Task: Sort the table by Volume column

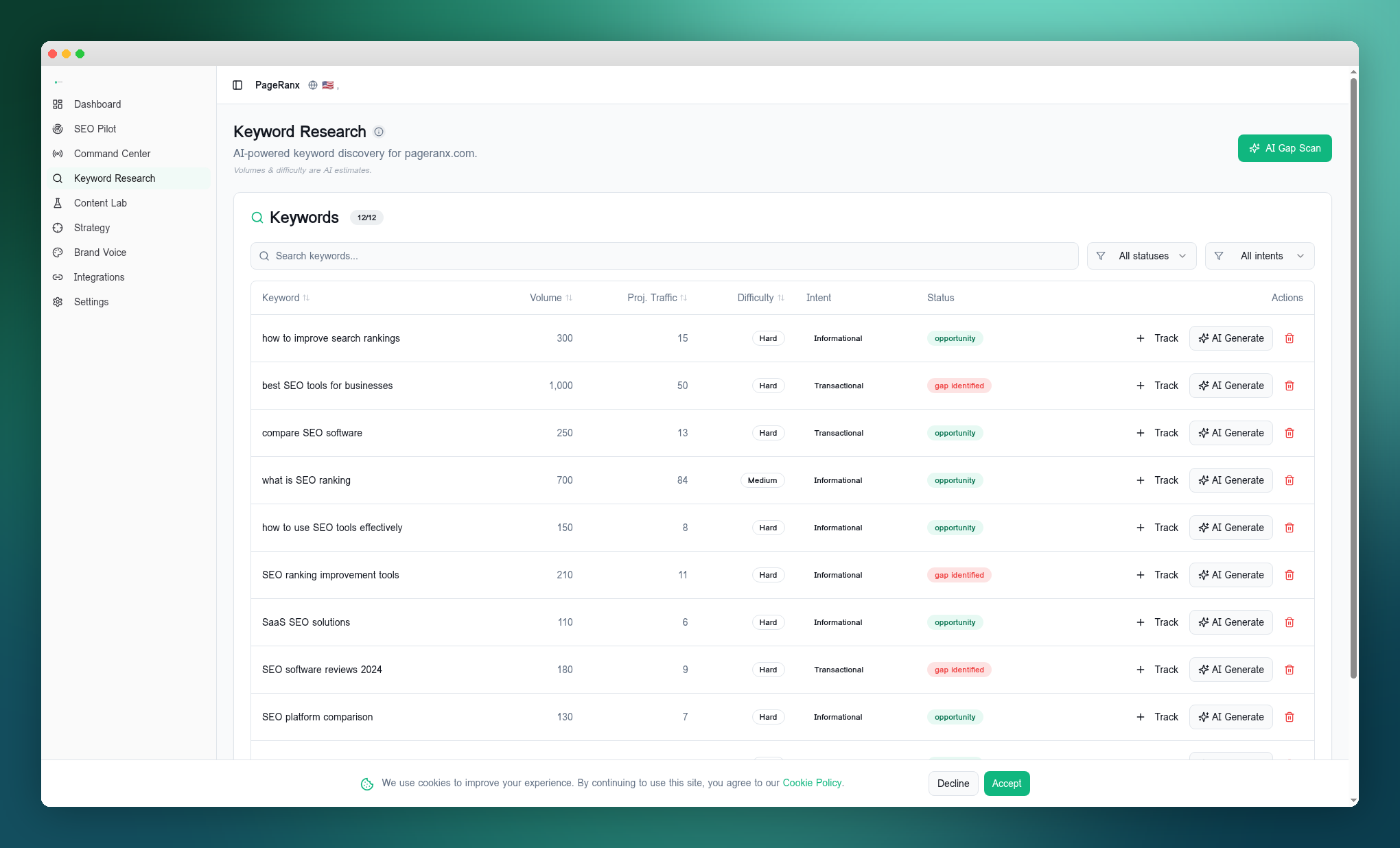Action: (550, 298)
